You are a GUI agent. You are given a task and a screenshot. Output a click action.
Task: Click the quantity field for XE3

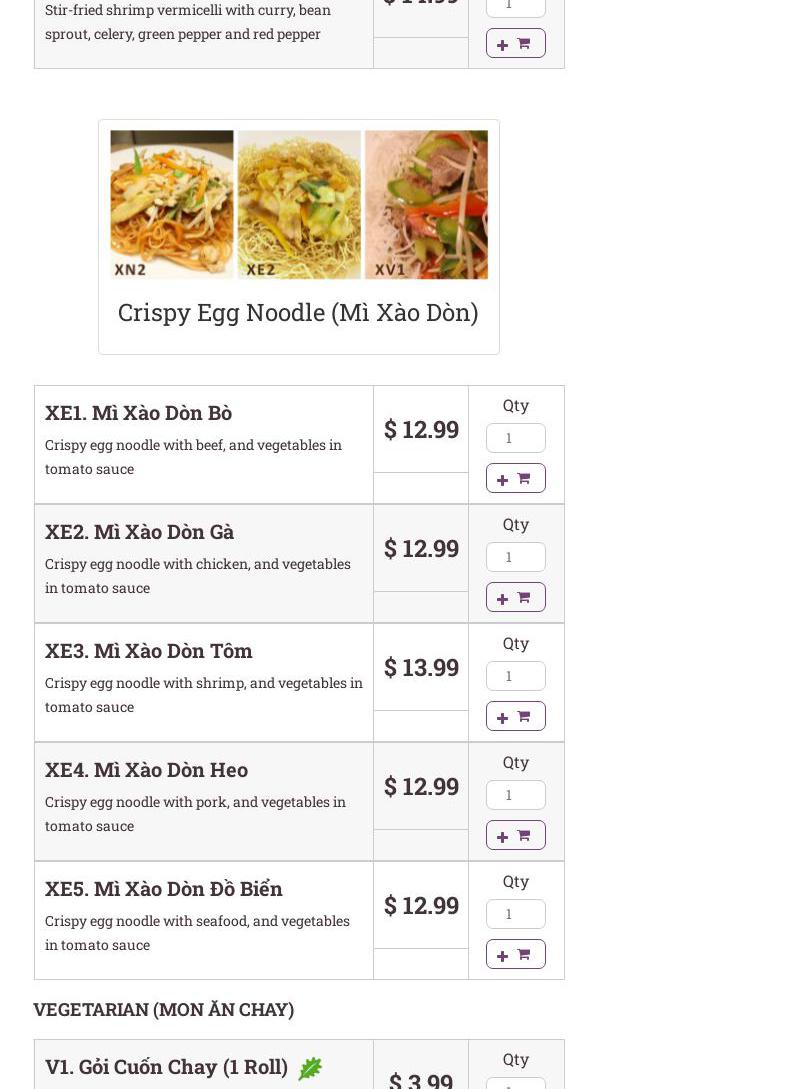point(515,676)
